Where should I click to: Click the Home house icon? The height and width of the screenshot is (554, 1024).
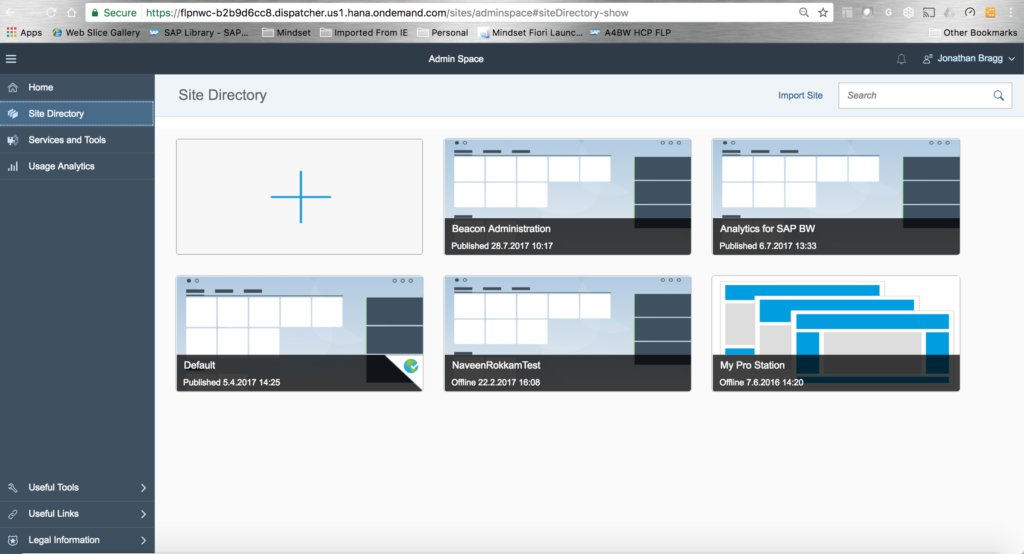[x=12, y=87]
